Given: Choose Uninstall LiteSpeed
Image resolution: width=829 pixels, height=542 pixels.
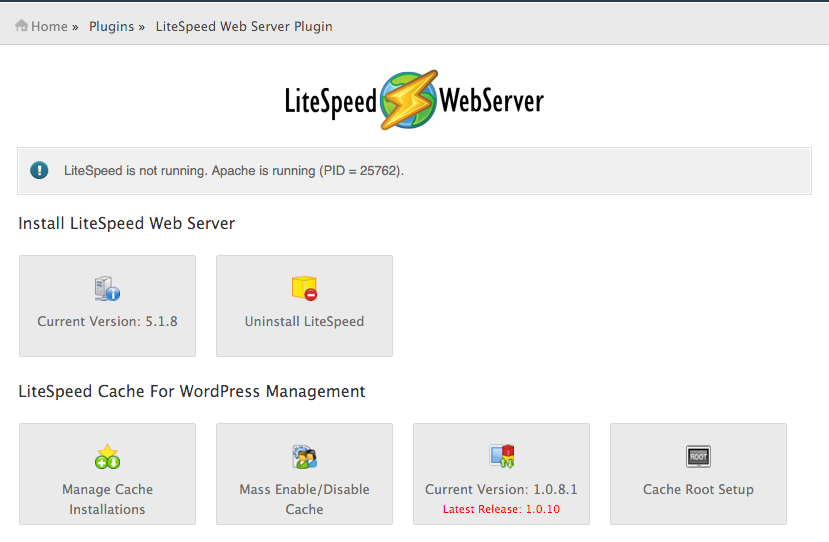Looking at the screenshot, I should pos(305,306).
